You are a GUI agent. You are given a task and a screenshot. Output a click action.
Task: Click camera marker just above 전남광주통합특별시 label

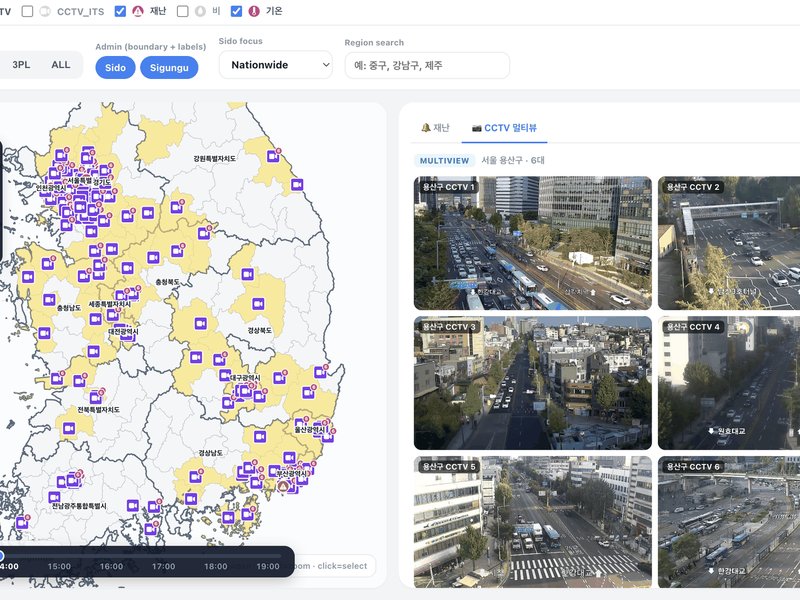[54, 497]
